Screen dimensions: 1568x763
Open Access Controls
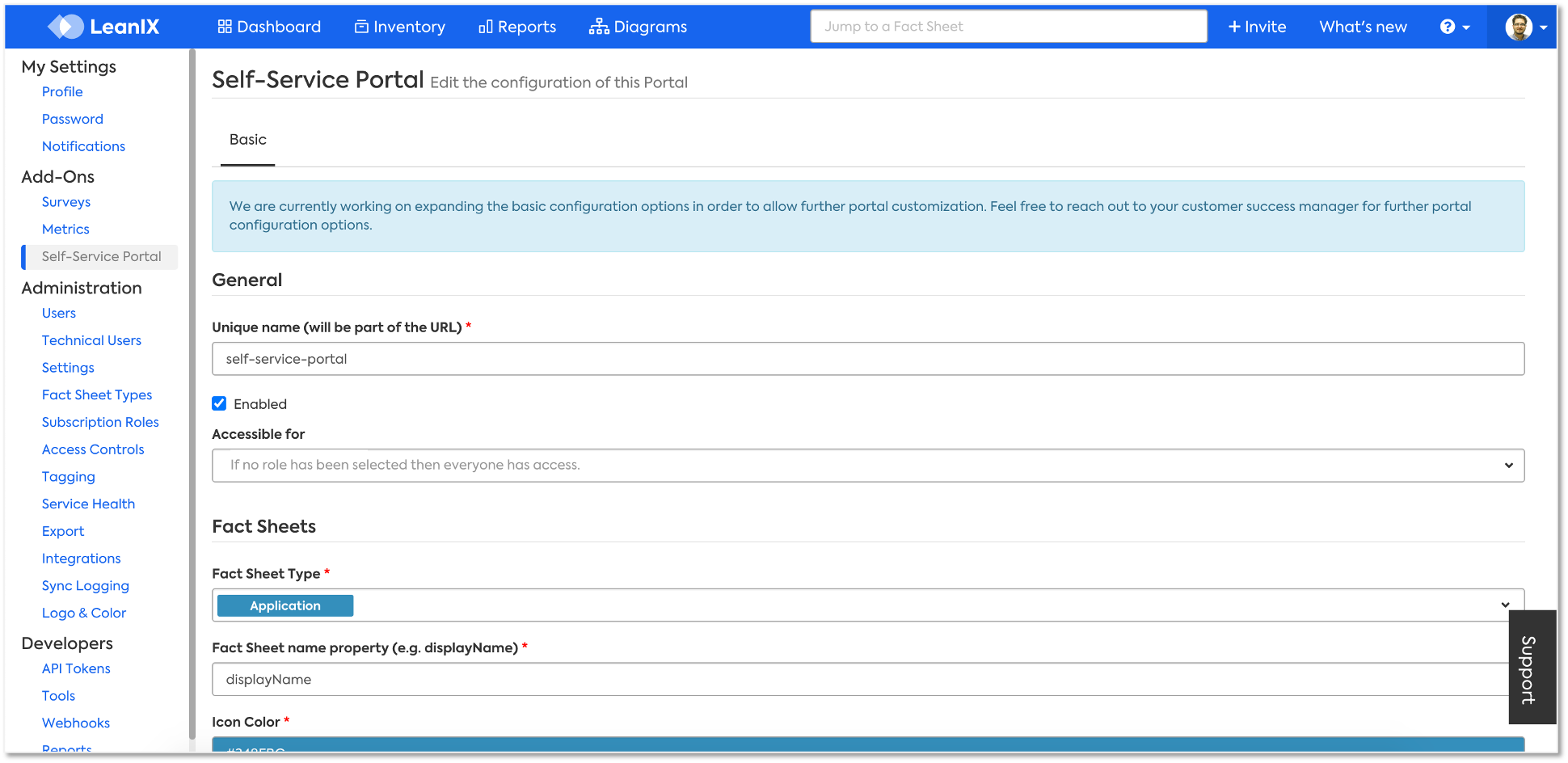(93, 449)
